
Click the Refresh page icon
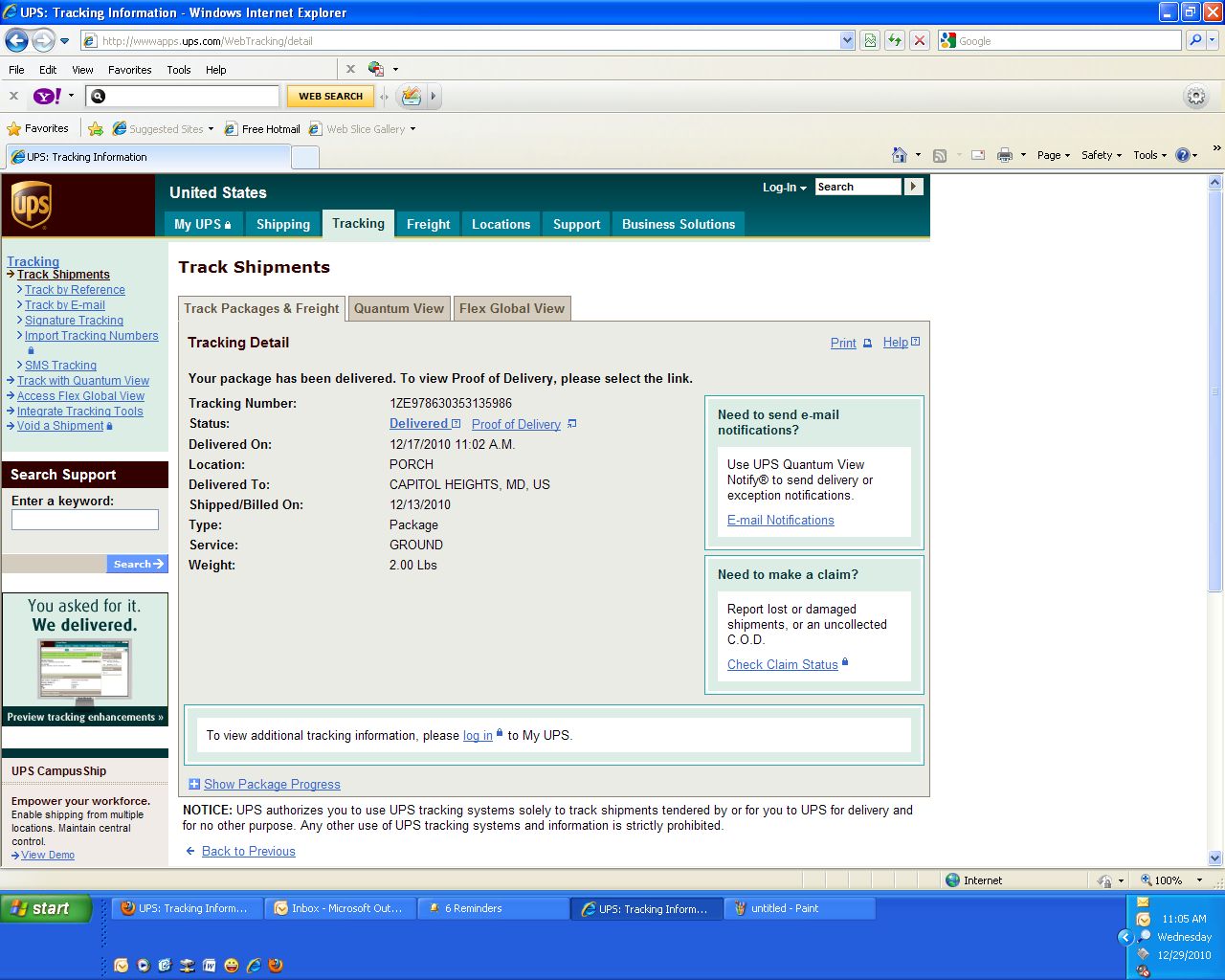pos(895,40)
